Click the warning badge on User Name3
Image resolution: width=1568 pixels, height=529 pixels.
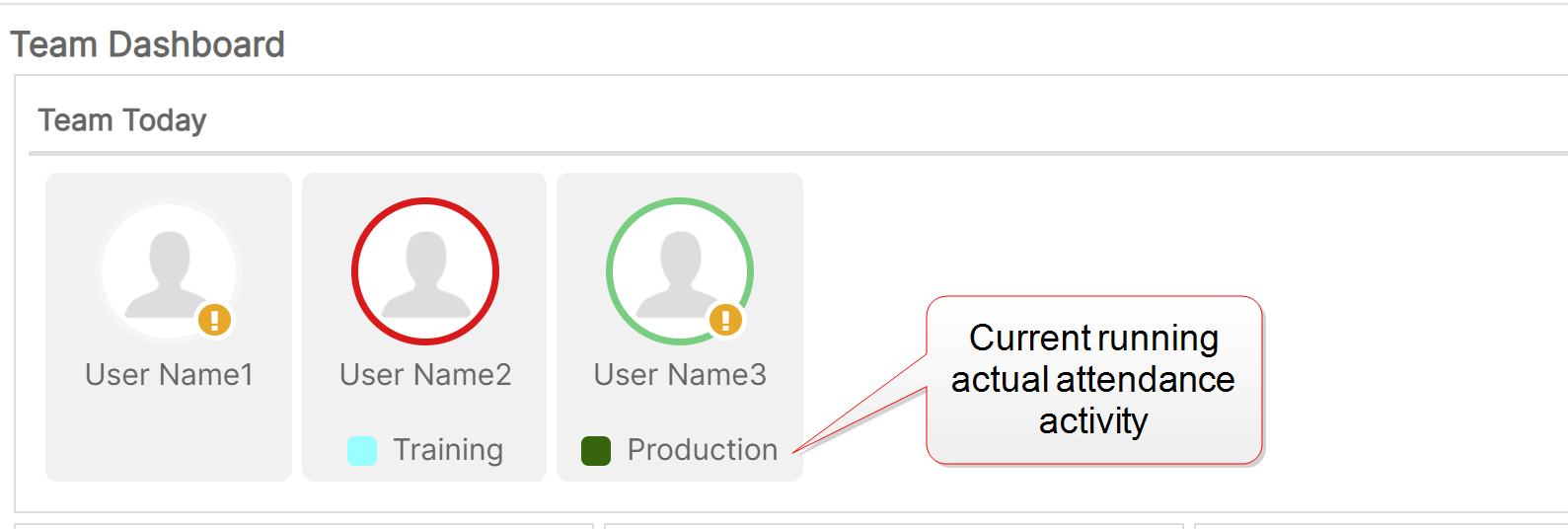(x=725, y=320)
